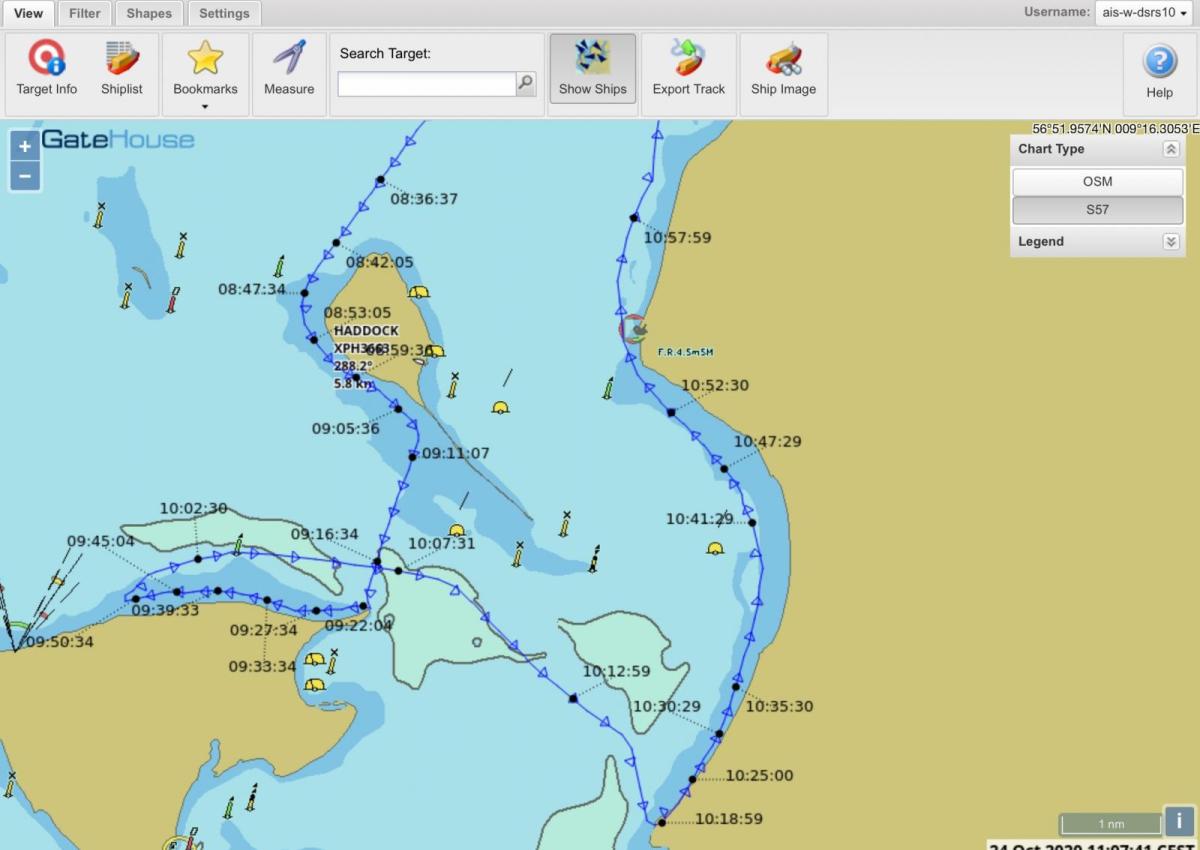Select the track point at 10:35:30
The height and width of the screenshot is (850, 1200).
click(x=736, y=686)
